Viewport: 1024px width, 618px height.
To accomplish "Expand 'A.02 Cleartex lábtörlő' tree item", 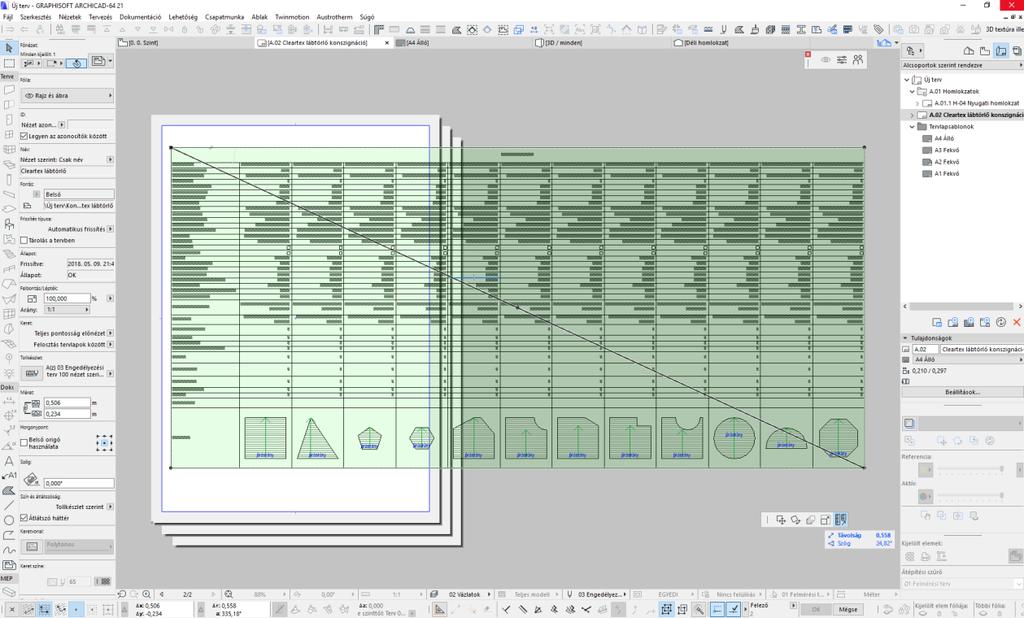I will point(912,115).
